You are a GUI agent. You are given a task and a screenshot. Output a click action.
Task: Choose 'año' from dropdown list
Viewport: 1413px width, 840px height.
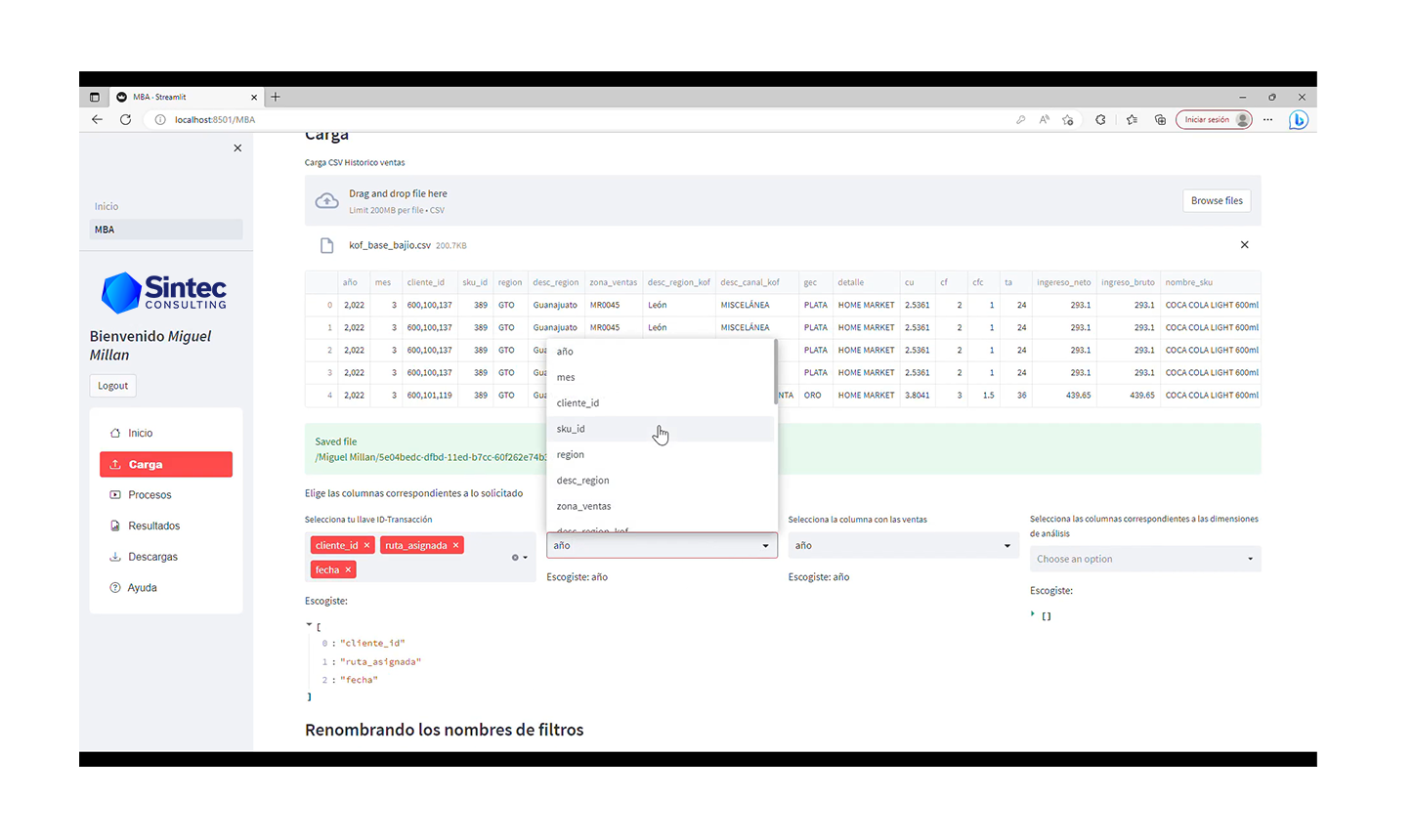point(661,351)
